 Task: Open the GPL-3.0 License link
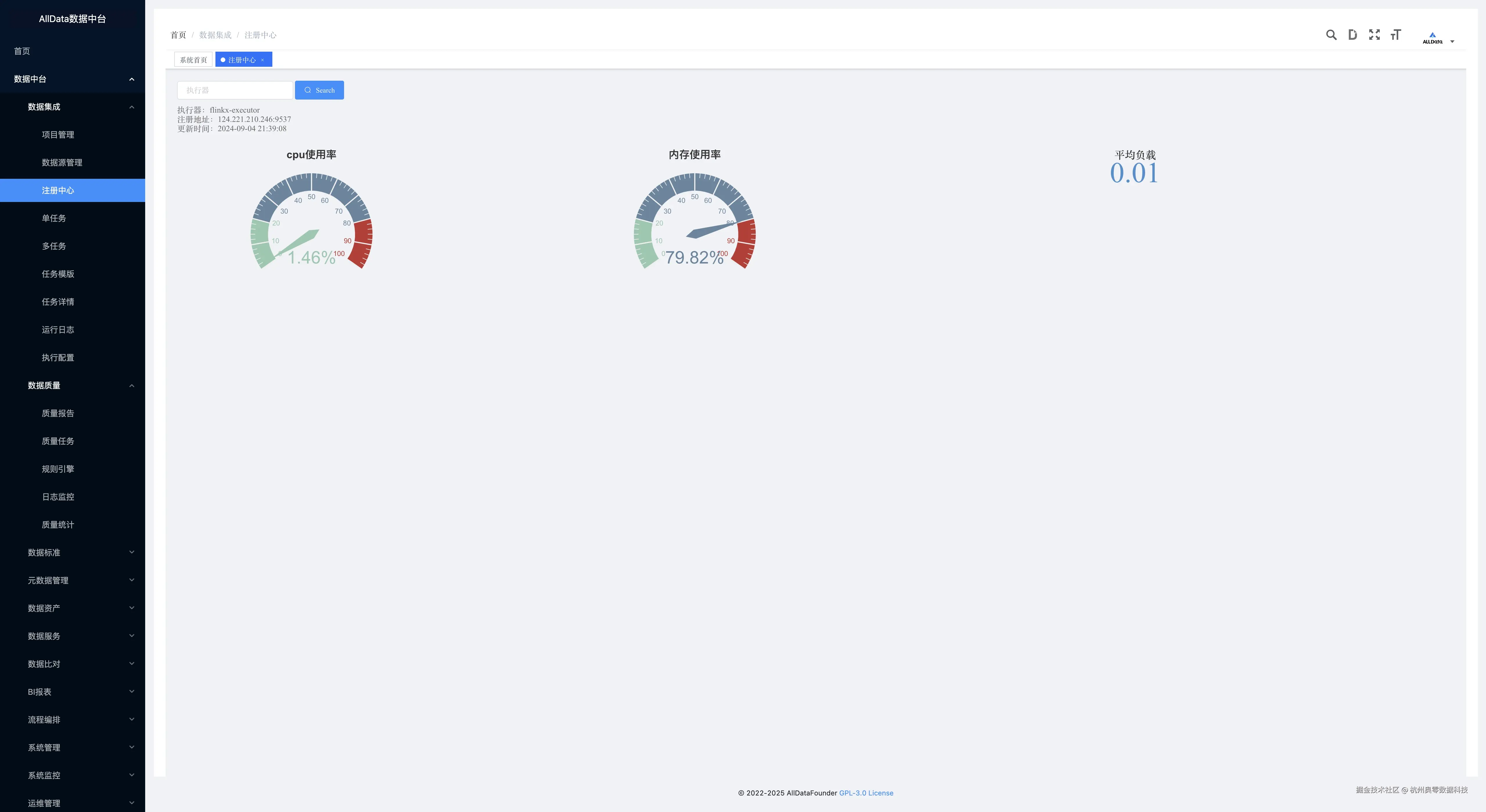[866, 793]
